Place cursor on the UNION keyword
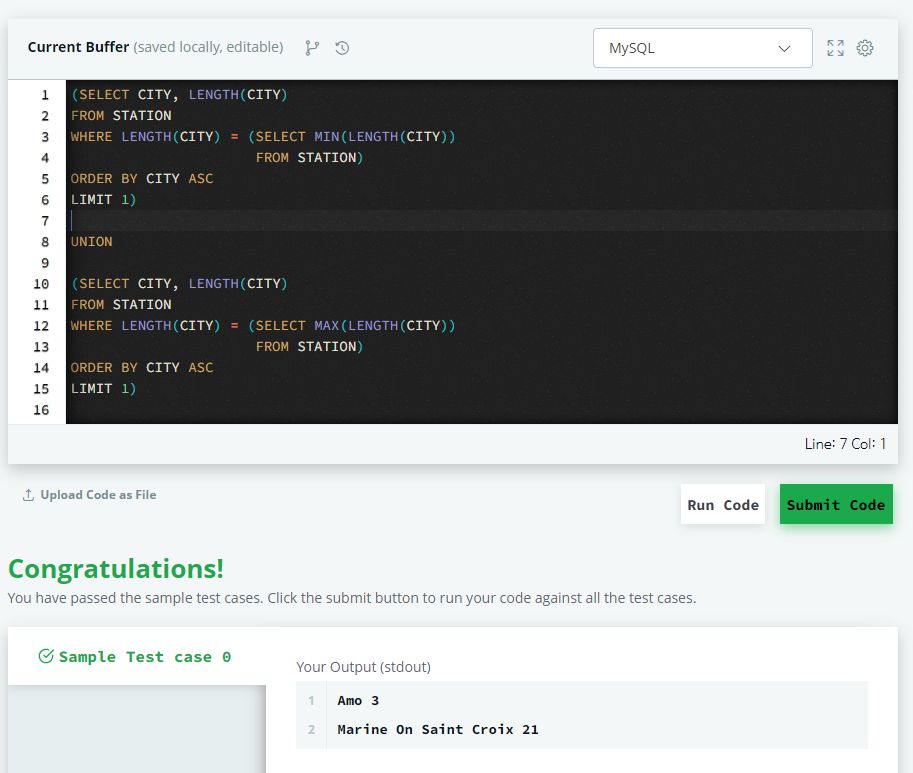Image resolution: width=913 pixels, height=773 pixels. click(91, 241)
